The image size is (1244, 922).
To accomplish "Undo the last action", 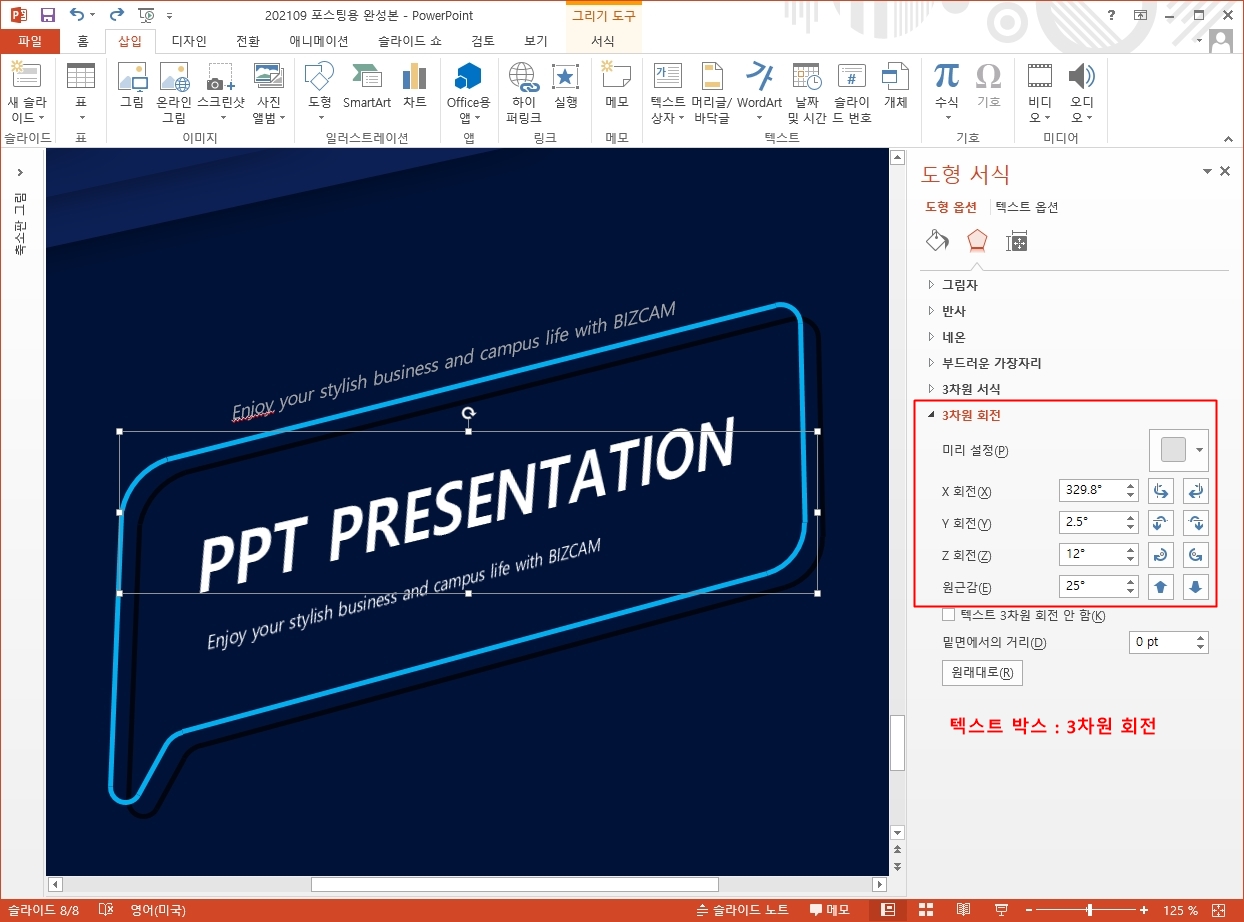I will 77,15.
